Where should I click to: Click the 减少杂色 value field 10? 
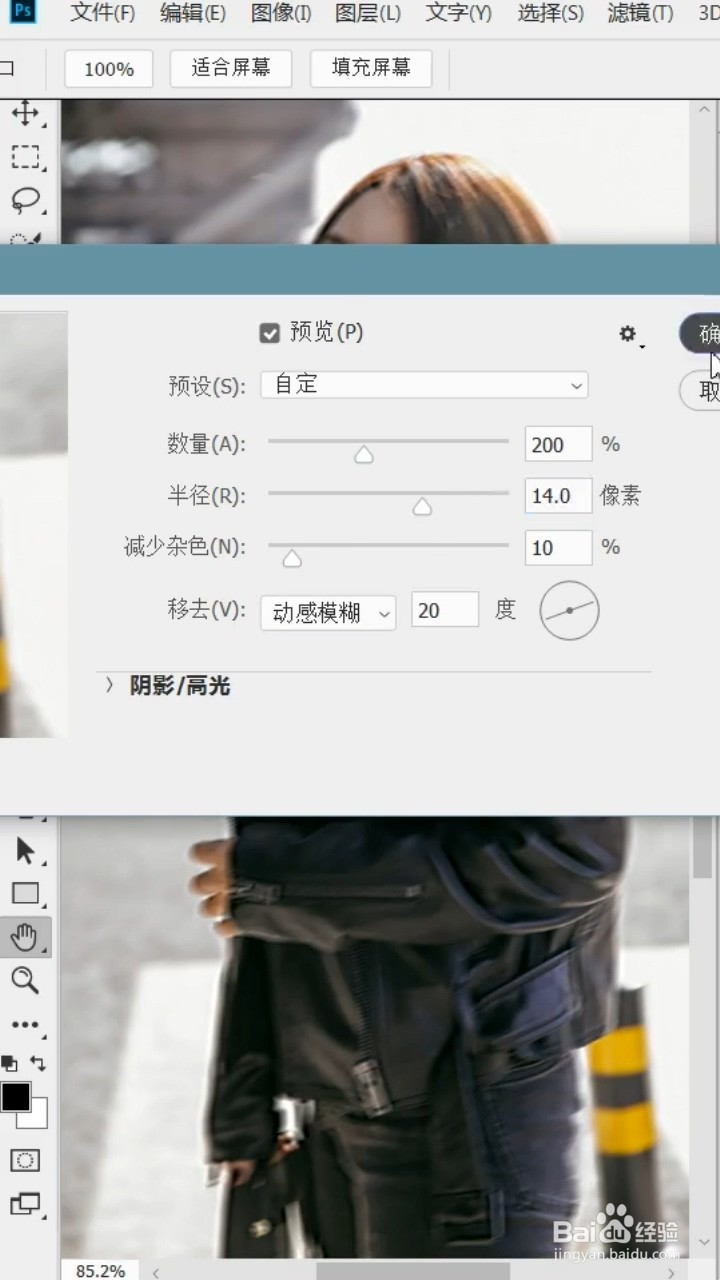(x=558, y=548)
